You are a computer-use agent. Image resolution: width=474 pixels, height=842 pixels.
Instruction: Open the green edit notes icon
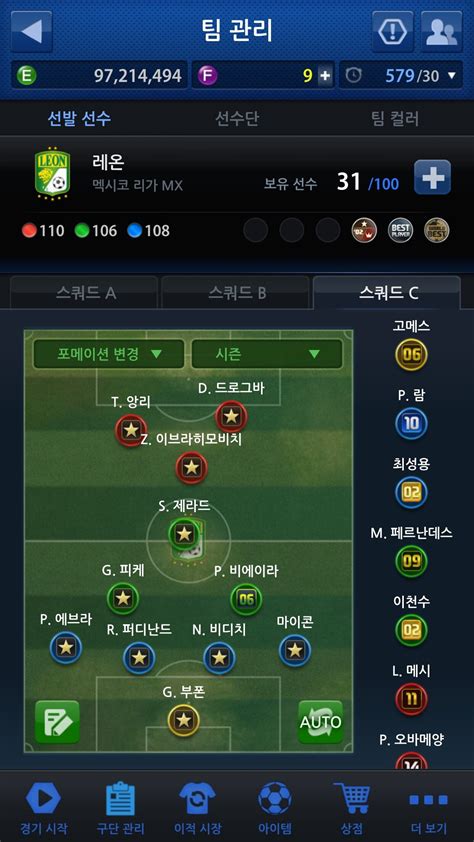pos(57,722)
